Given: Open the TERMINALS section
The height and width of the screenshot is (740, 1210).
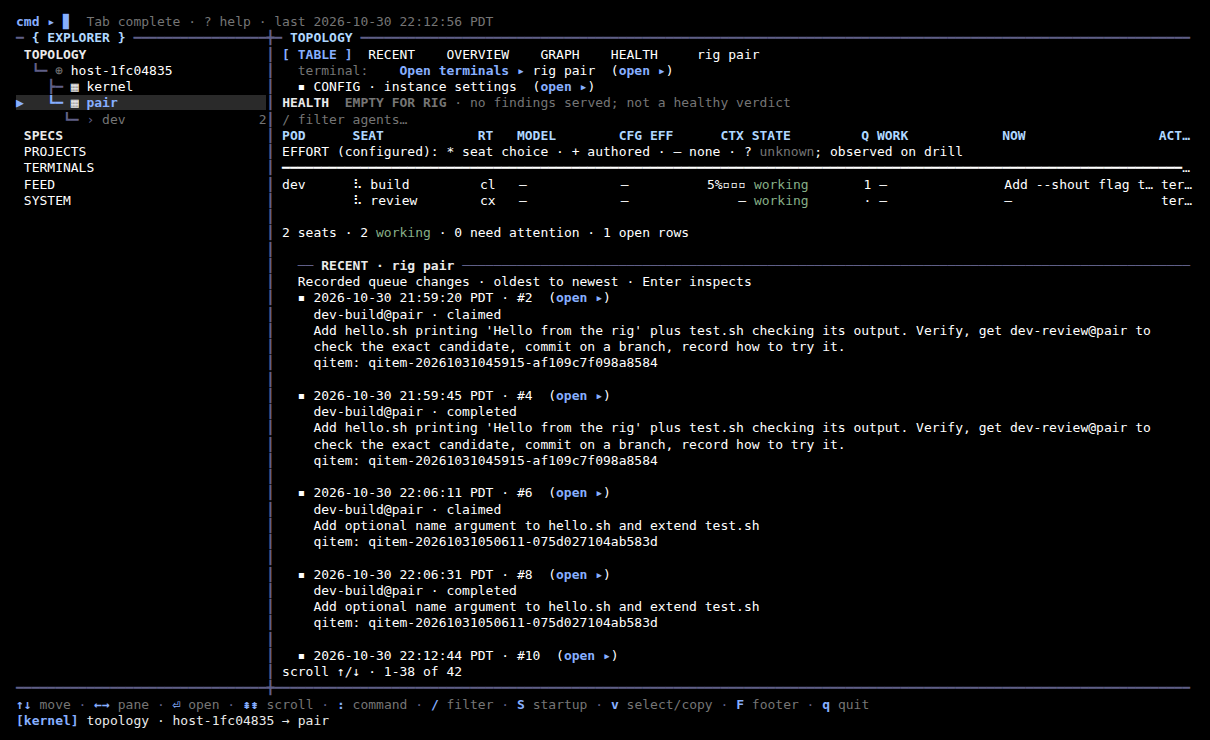Looking at the screenshot, I should [x=59, y=168].
